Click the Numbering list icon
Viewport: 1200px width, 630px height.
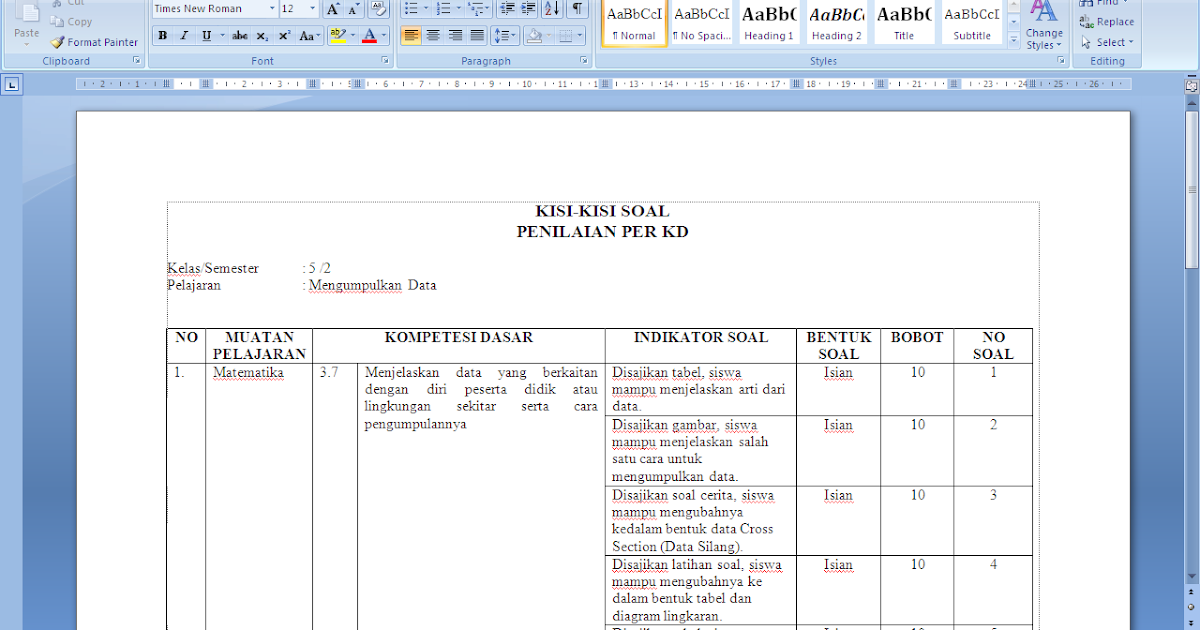tap(444, 9)
